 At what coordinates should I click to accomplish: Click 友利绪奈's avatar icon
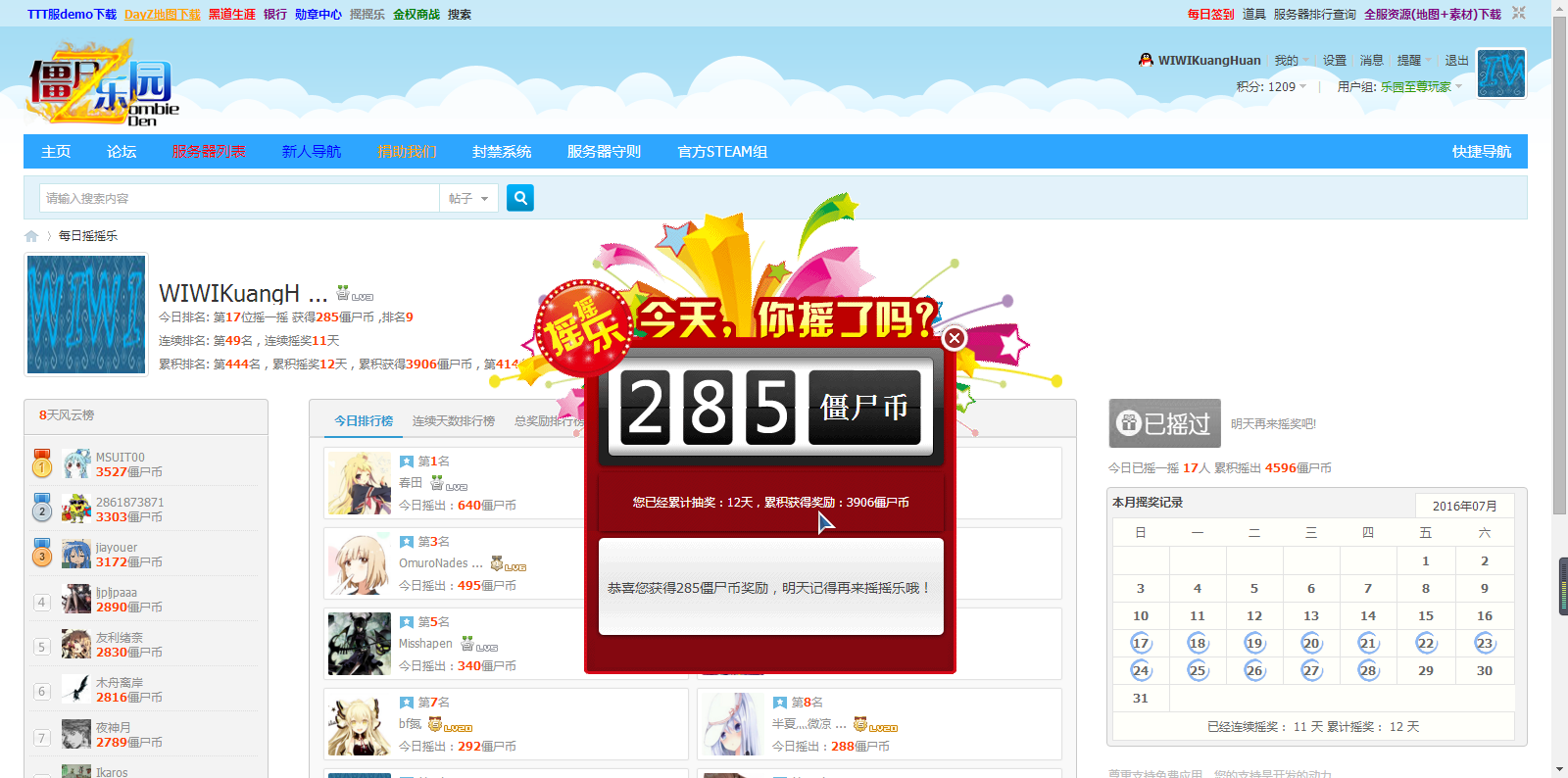point(76,644)
